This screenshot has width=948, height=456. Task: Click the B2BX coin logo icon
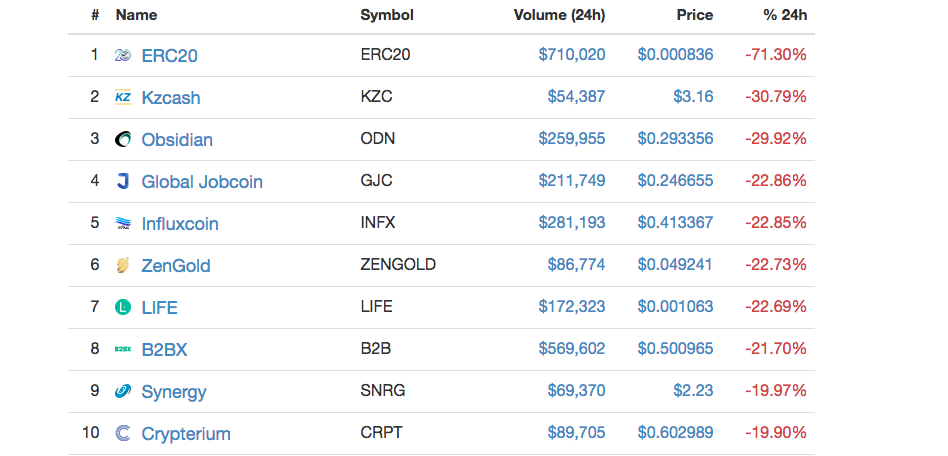(x=123, y=349)
